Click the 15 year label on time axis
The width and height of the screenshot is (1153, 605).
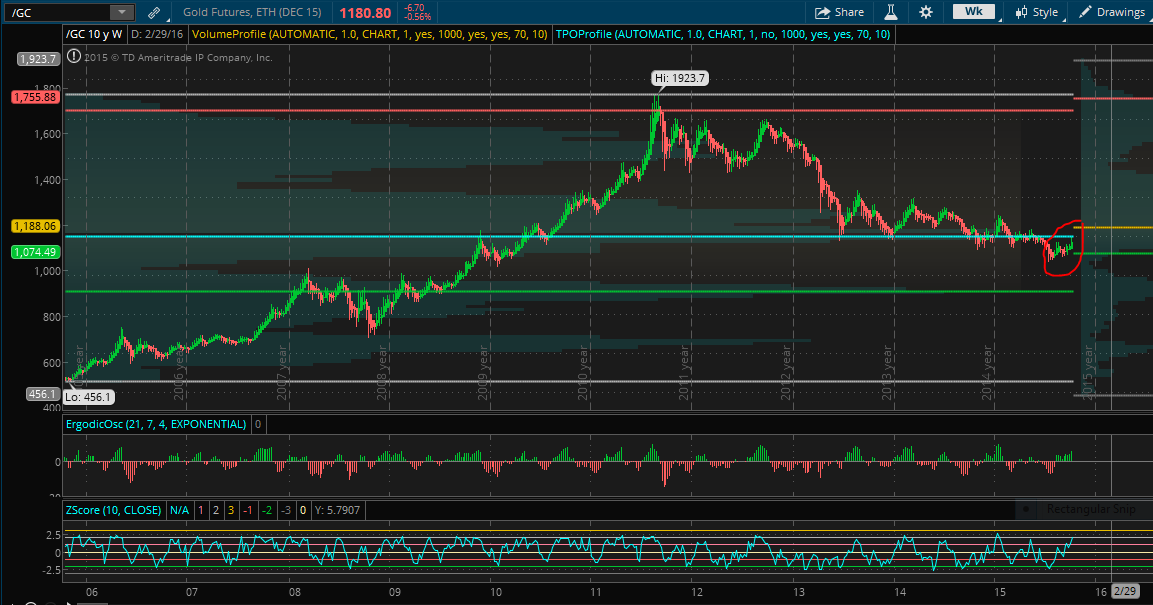click(999, 592)
